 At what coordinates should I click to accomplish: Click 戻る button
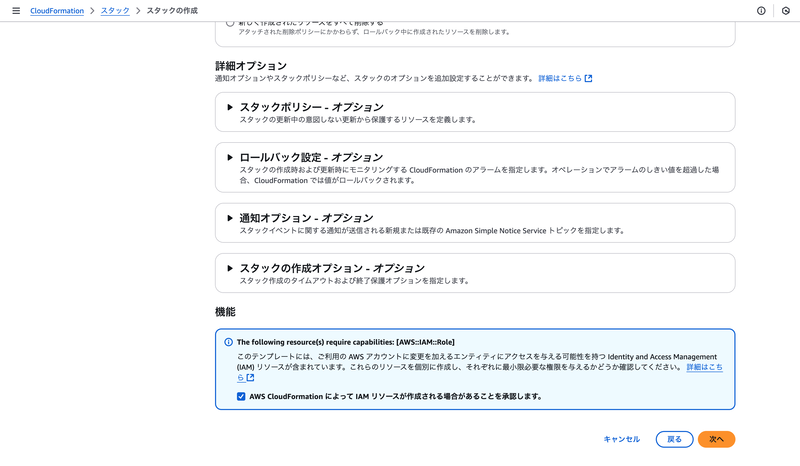pyautogui.click(x=674, y=439)
